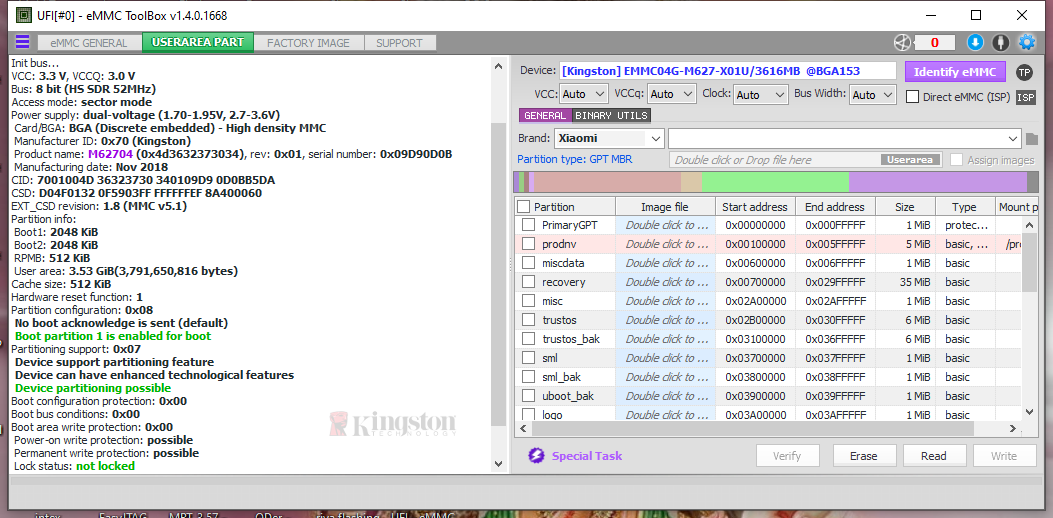Click the recovery image file cell

coord(666,282)
